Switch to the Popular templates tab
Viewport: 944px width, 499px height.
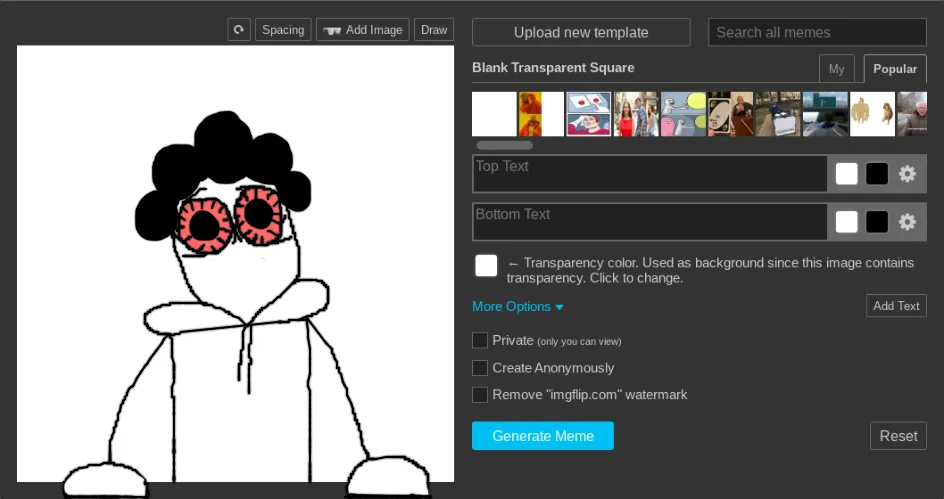coord(895,69)
